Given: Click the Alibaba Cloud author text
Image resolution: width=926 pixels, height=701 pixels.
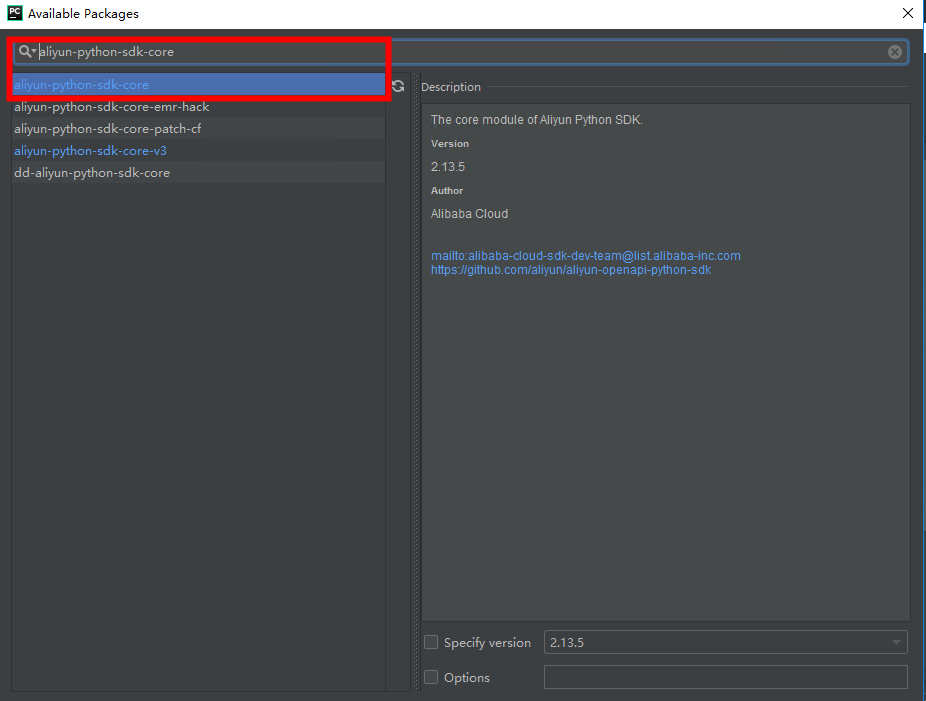Looking at the screenshot, I should coord(469,214).
